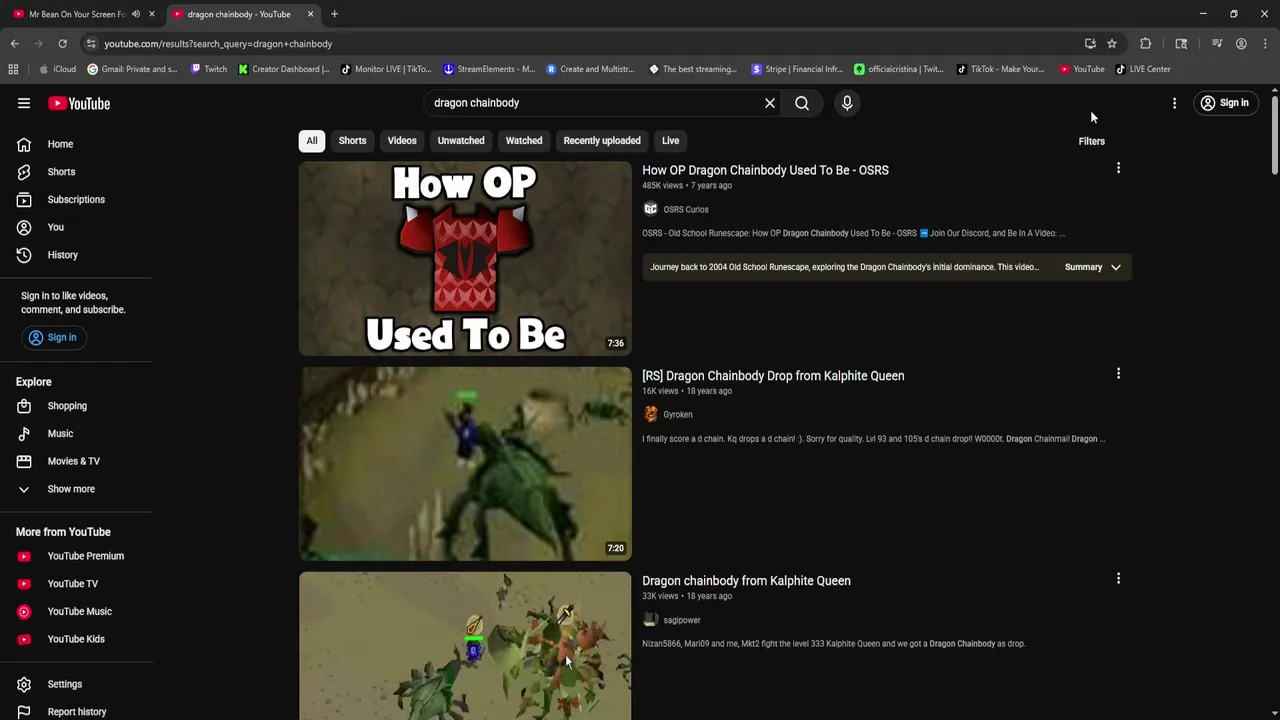Open the search Filters panel

click(x=1091, y=141)
